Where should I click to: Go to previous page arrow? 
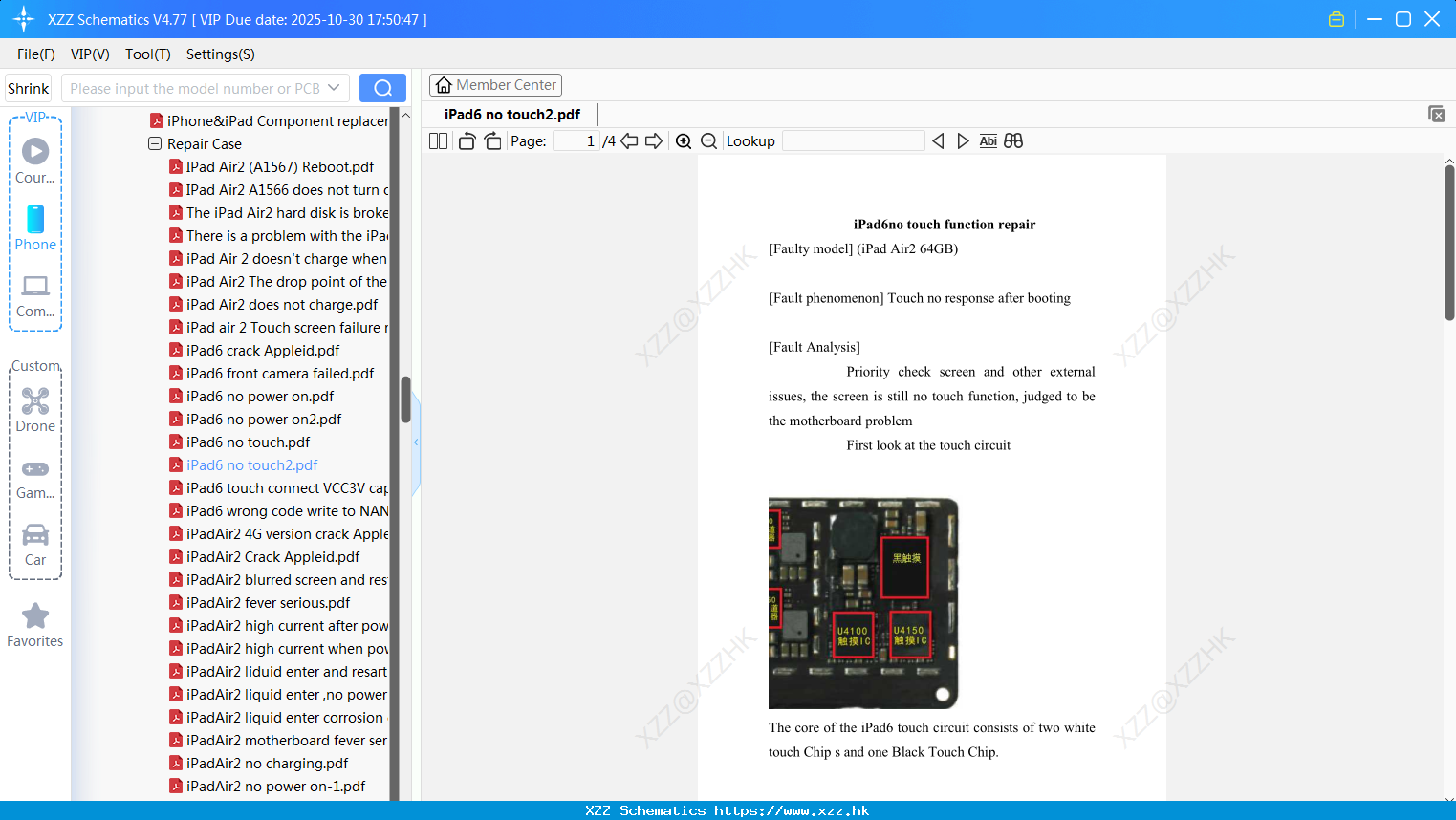pyautogui.click(x=629, y=141)
